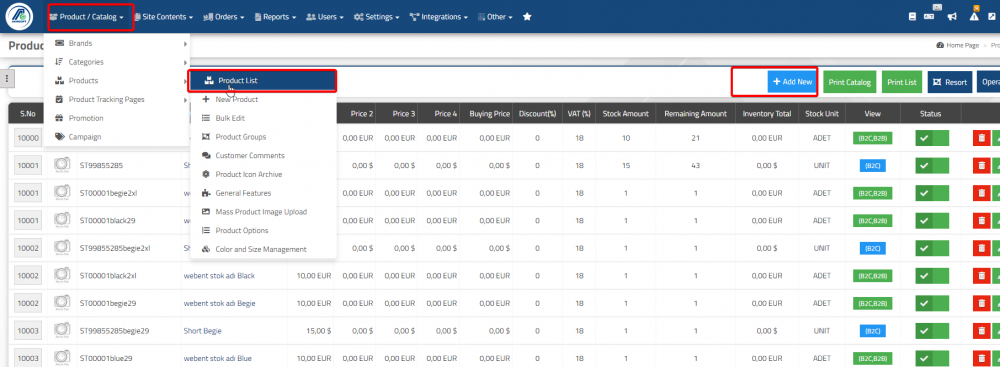Screen dimensions: 1000x367
Task: Open the Settings dropdown menu
Action: [376, 17]
